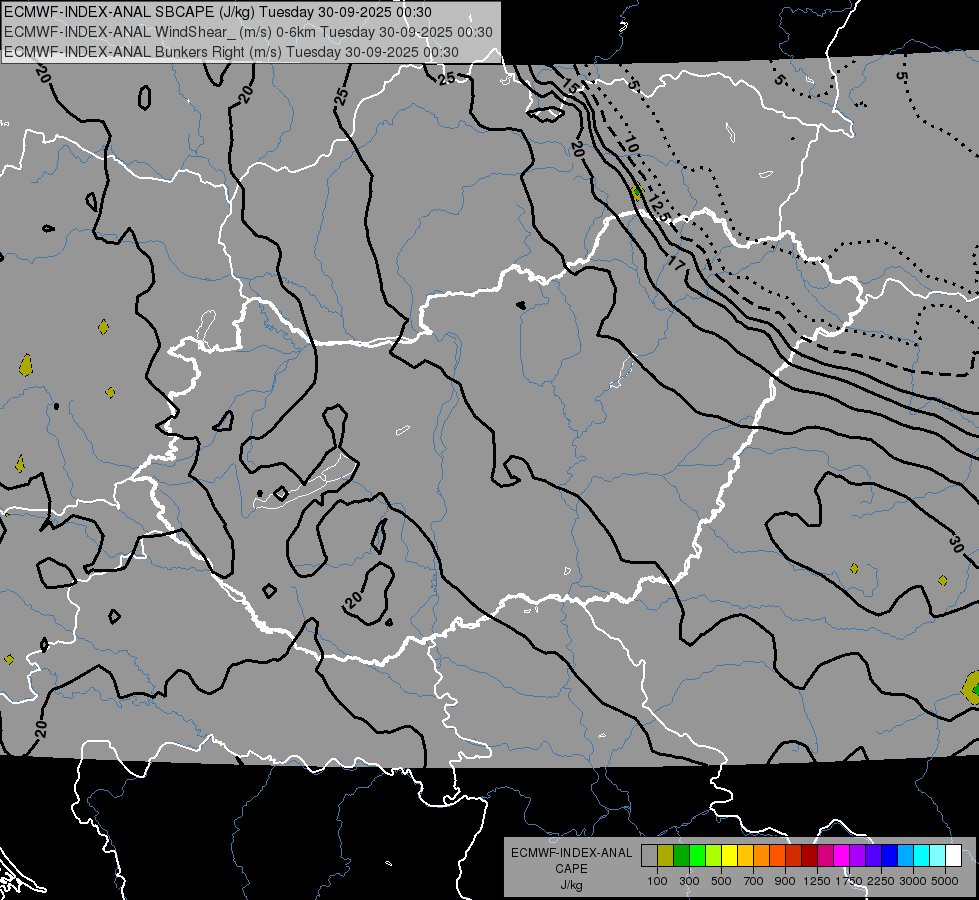
Task: Click the legend value 3000
Action: pyautogui.click(x=913, y=881)
